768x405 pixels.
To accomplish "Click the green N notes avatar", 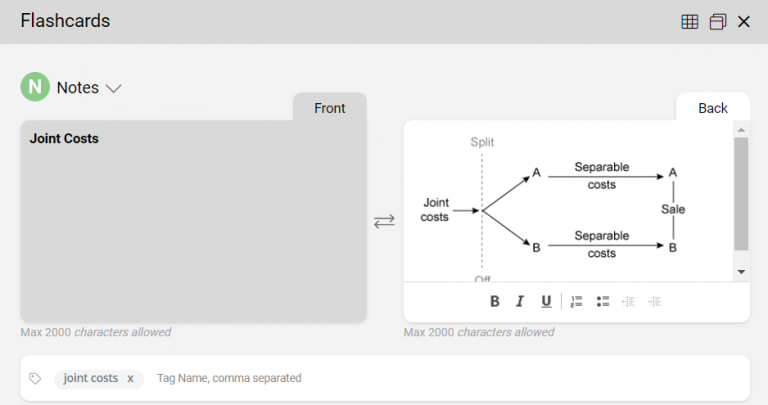I will click(x=35, y=87).
